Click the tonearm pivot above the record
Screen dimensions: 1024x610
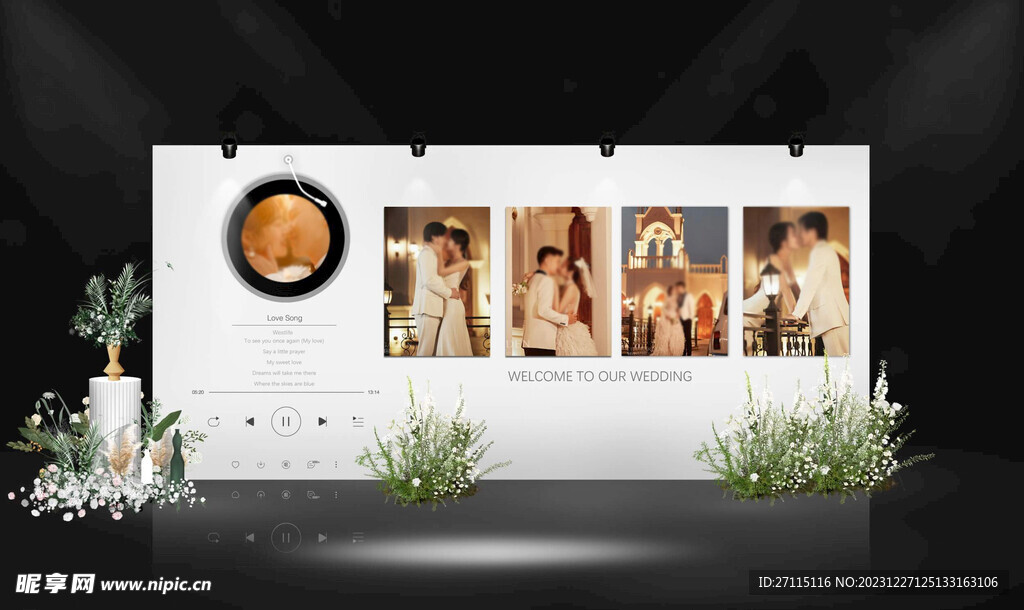click(288, 159)
